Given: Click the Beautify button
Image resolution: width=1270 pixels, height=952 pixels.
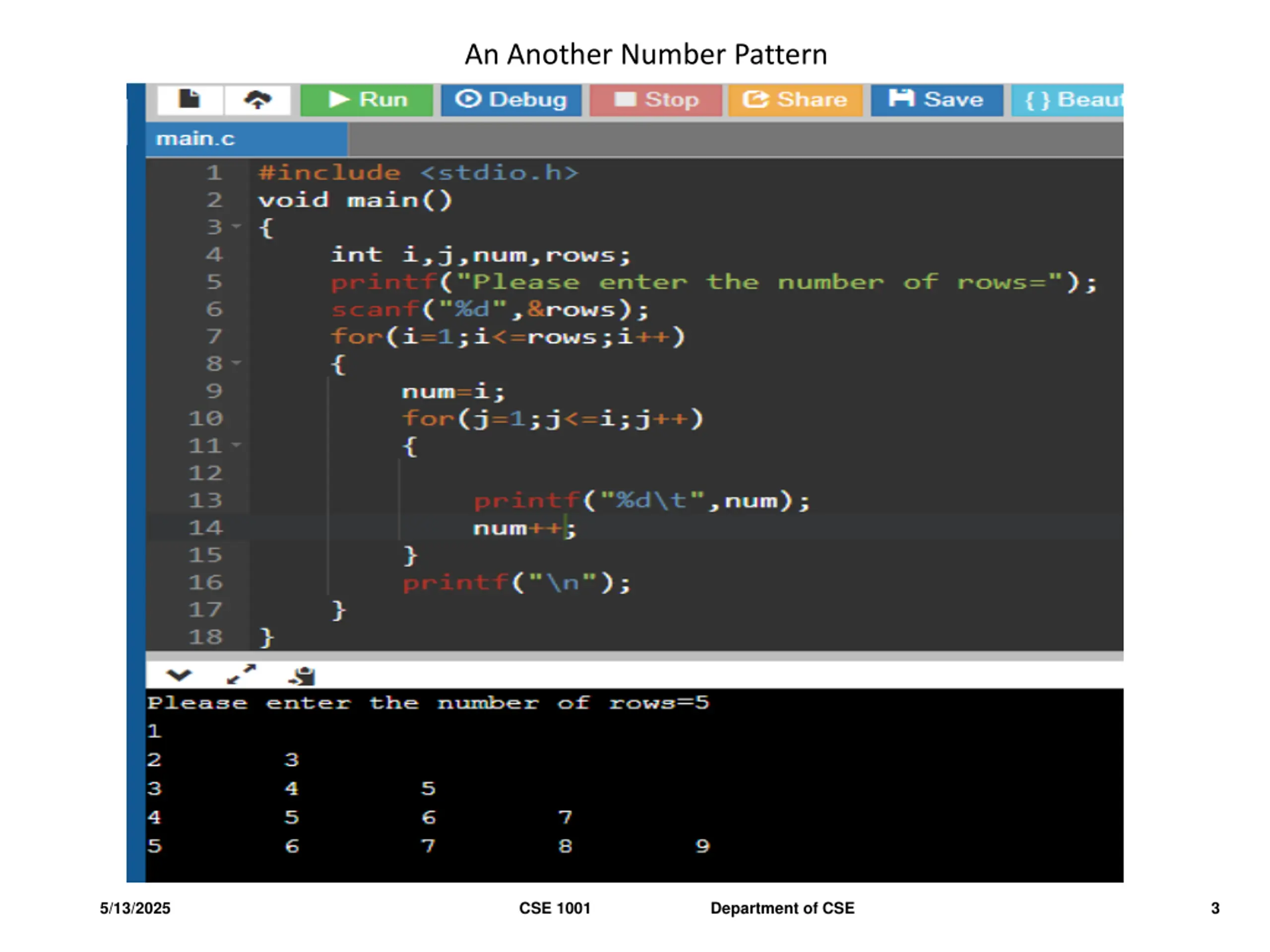Looking at the screenshot, I should 1067,100.
